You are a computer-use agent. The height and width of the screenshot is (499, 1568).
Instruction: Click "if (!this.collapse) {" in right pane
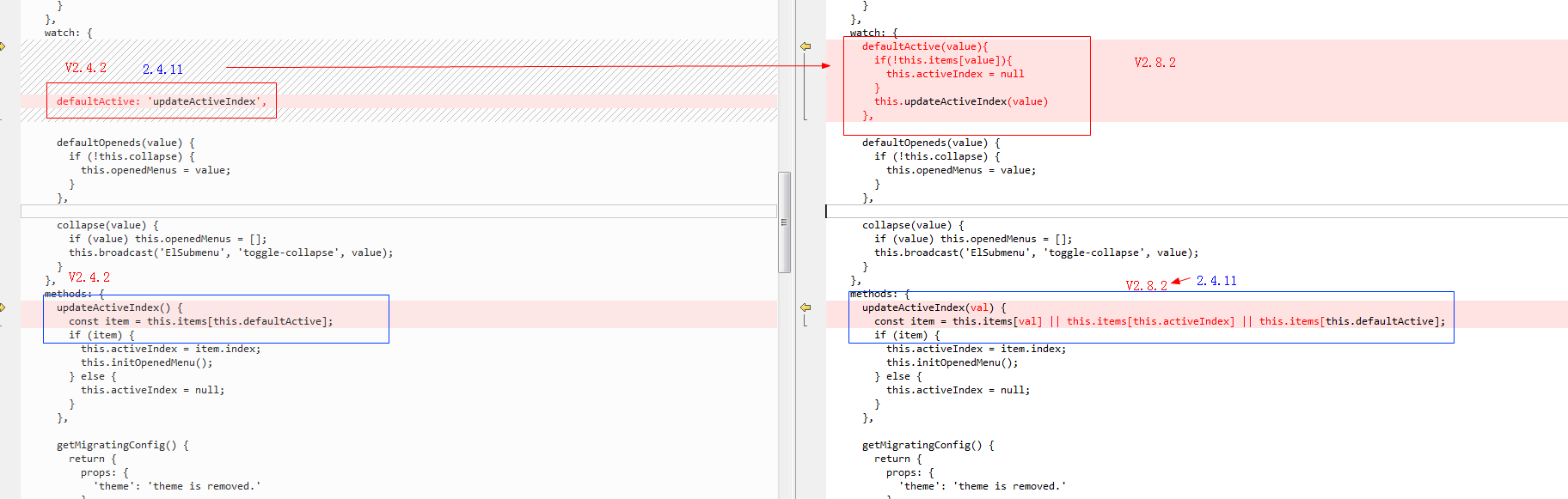pos(937,156)
